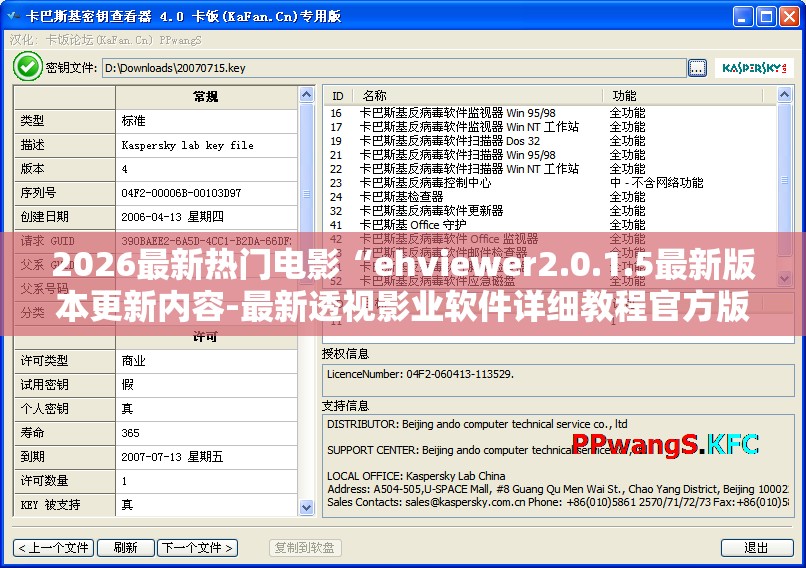Select row 32 卡巴斯基反病毒软件更新器
The image size is (806, 568).
point(550,211)
